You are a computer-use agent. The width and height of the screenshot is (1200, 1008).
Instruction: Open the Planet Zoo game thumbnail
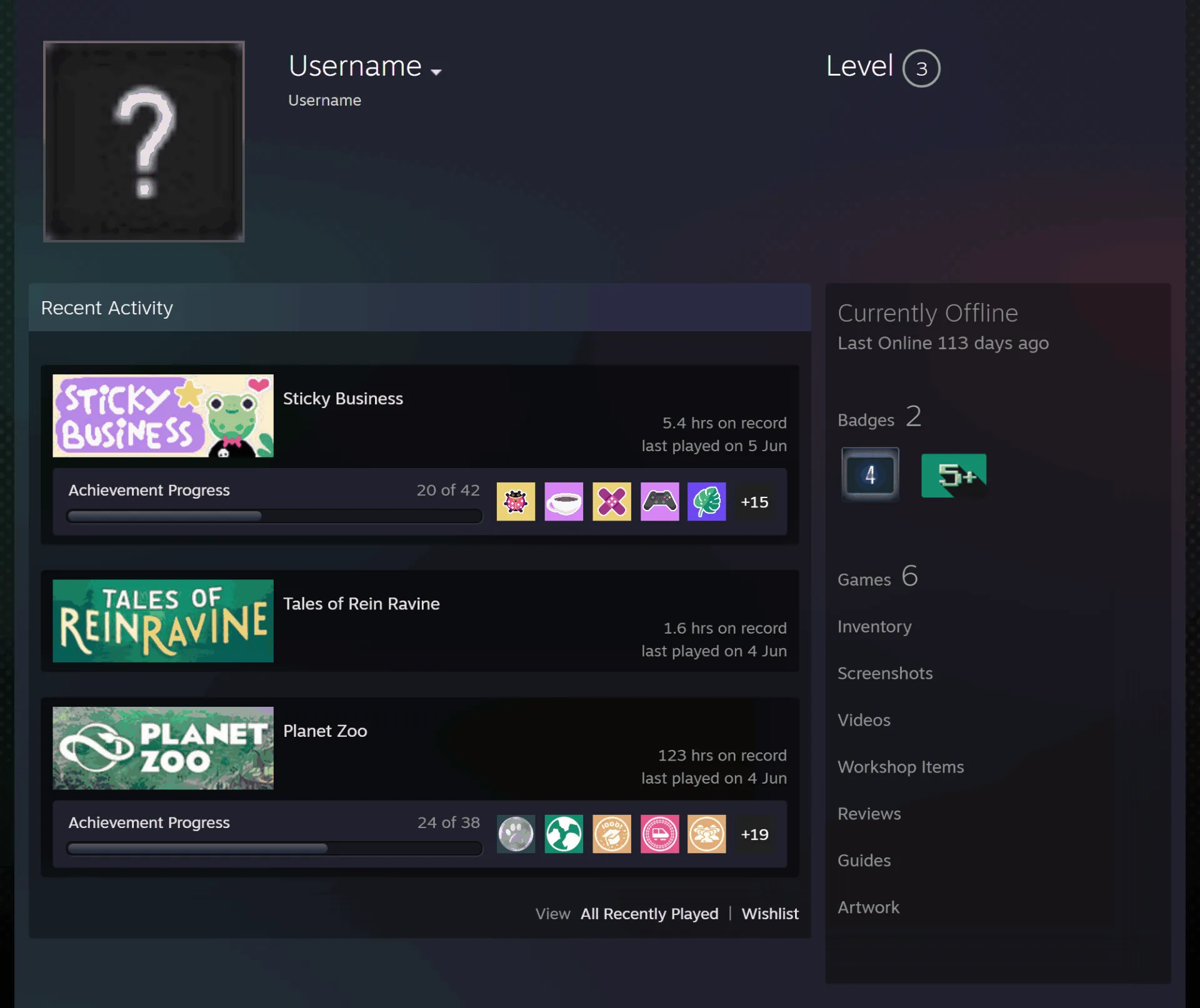163,748
